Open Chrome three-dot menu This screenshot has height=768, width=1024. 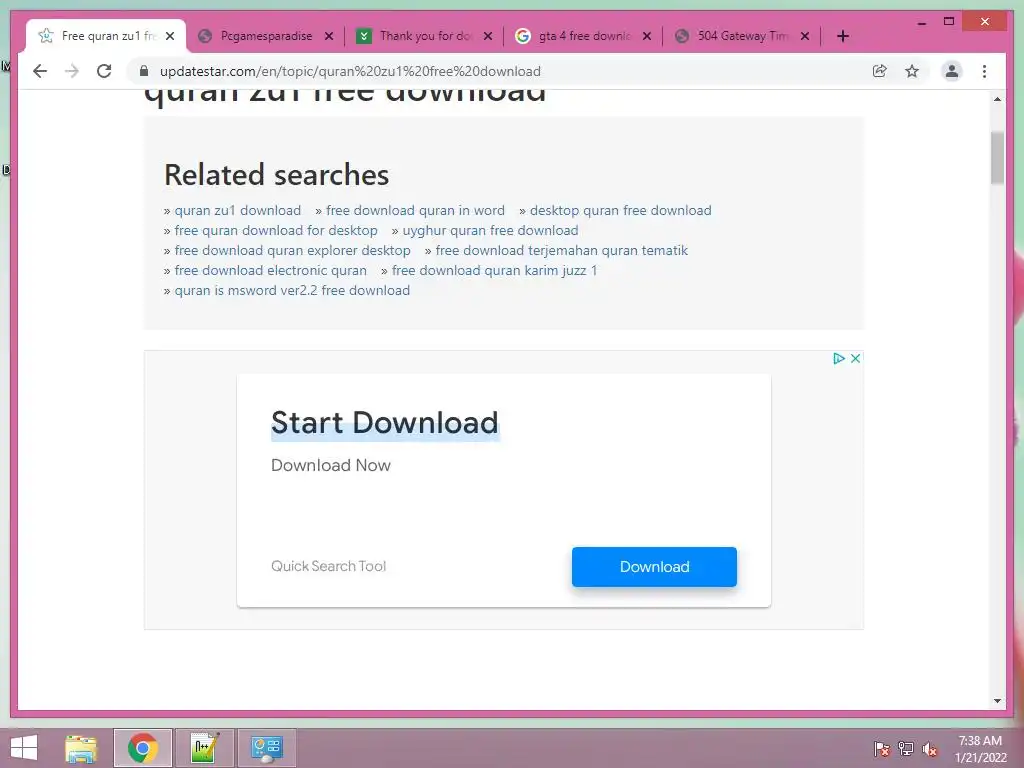984,71
